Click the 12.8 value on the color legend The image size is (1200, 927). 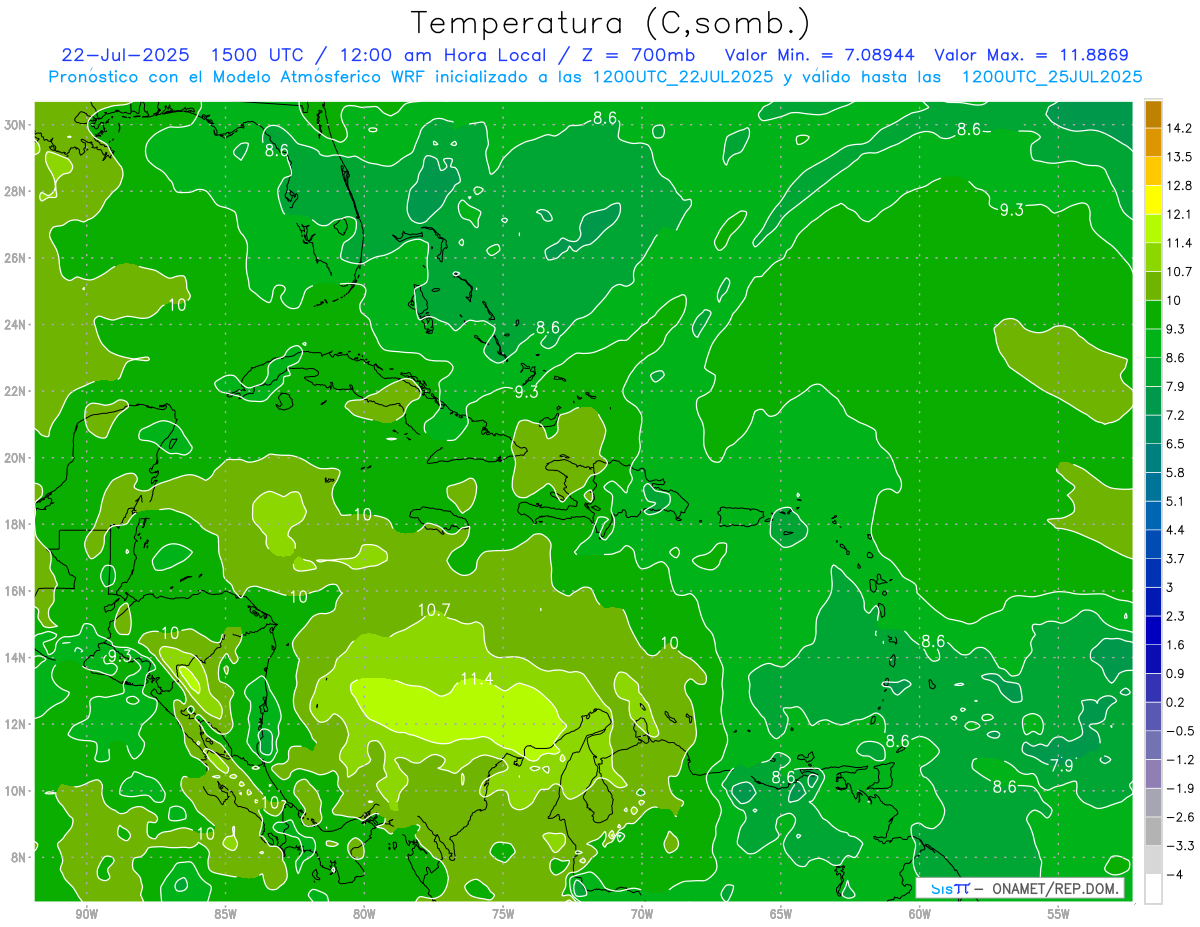pyautogui.click(x=1178, y=186)
